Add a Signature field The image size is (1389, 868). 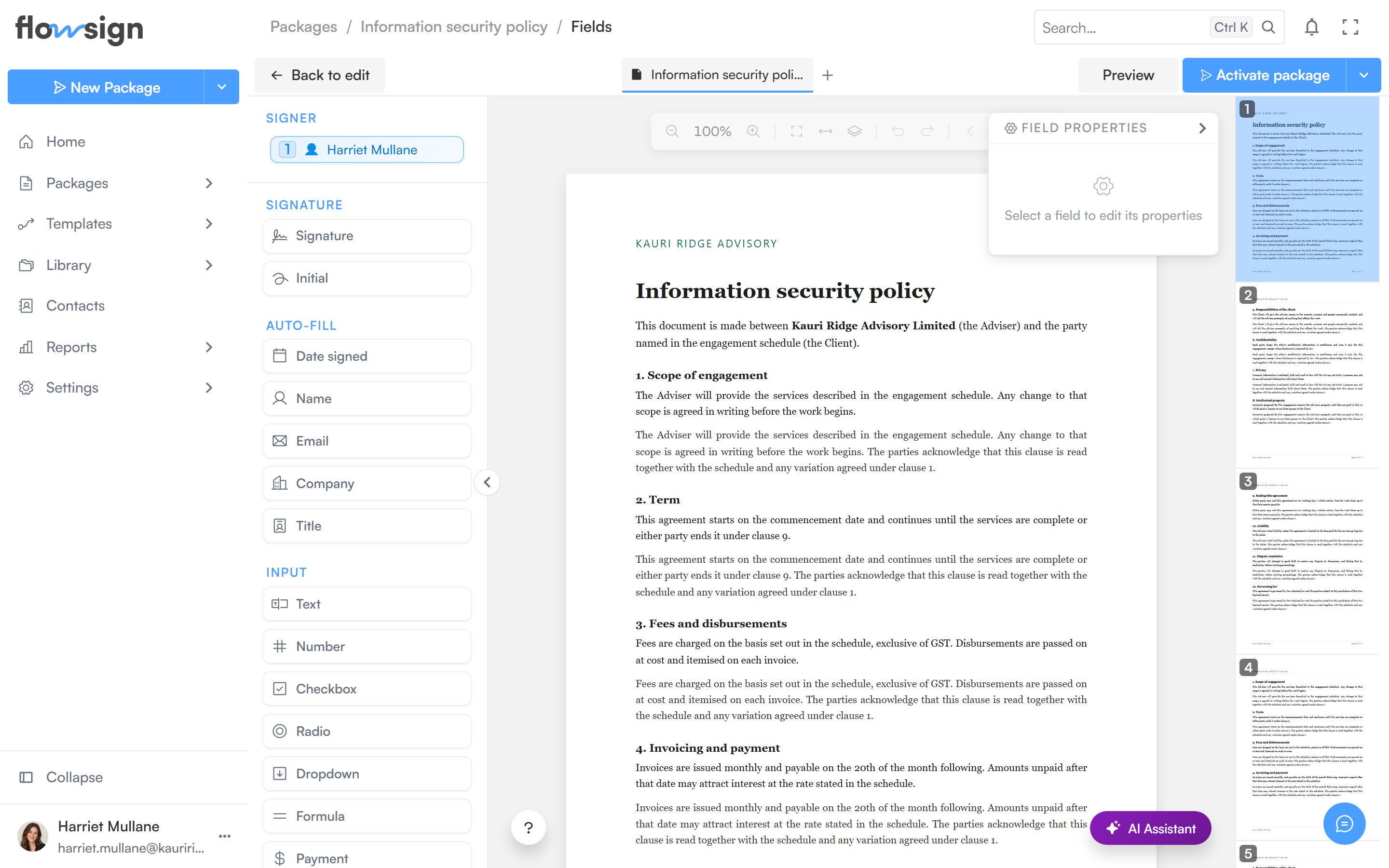click(x=368, y=236)
